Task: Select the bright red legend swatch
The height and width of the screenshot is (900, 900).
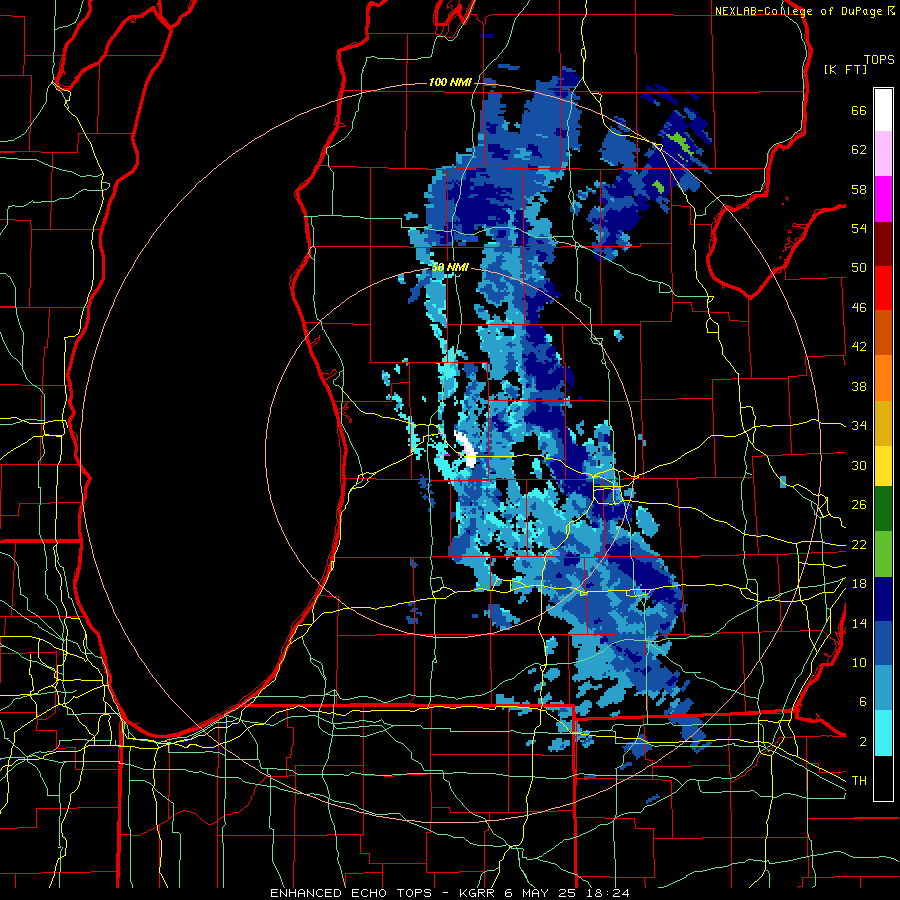Action: pyautogui.click(x=883, y=288)
